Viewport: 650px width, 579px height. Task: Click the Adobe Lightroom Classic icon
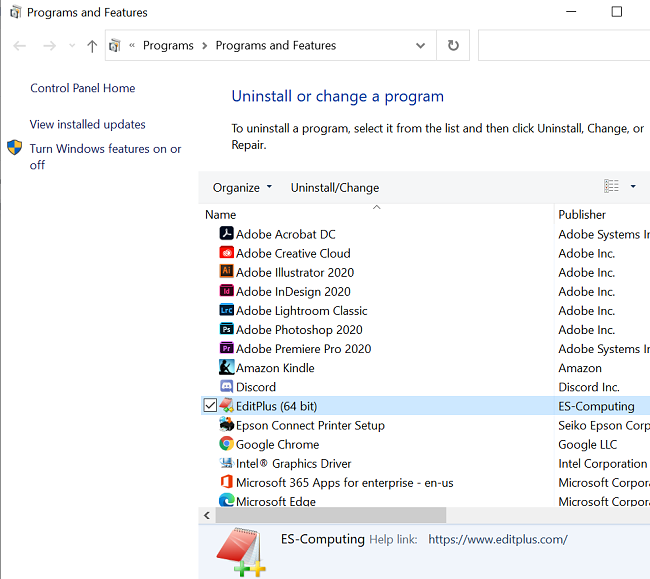(x=226, y=310)
